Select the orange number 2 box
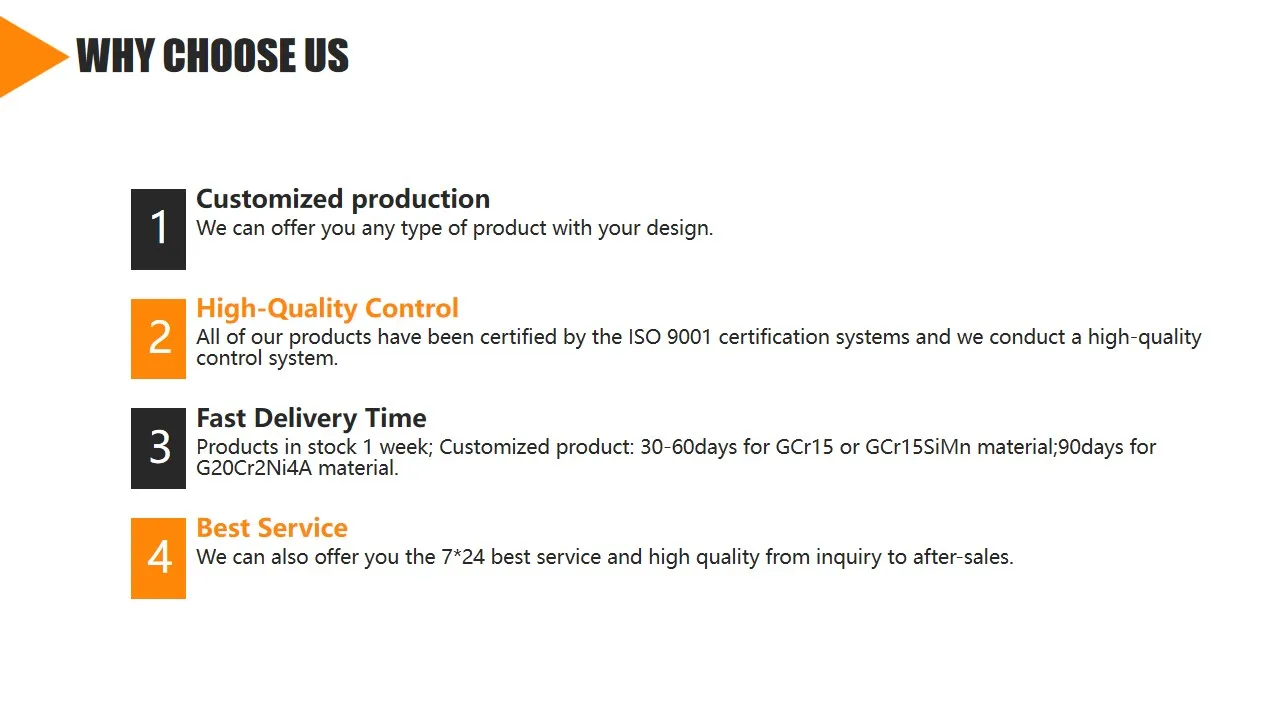This screenshot has width=1280, height=720. click(x=158, y=339)
